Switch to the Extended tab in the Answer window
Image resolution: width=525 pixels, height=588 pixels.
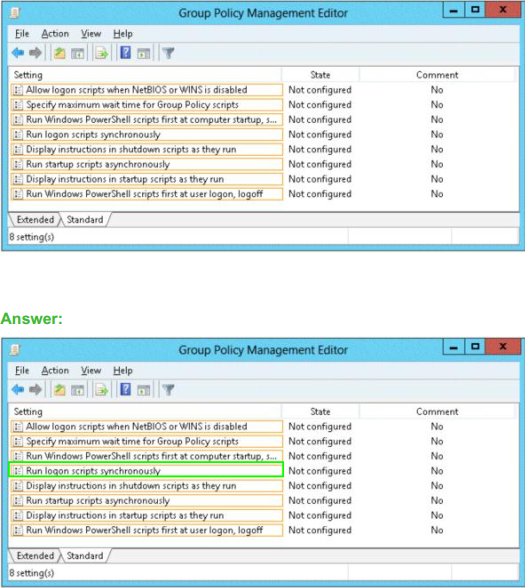[35, 556]
